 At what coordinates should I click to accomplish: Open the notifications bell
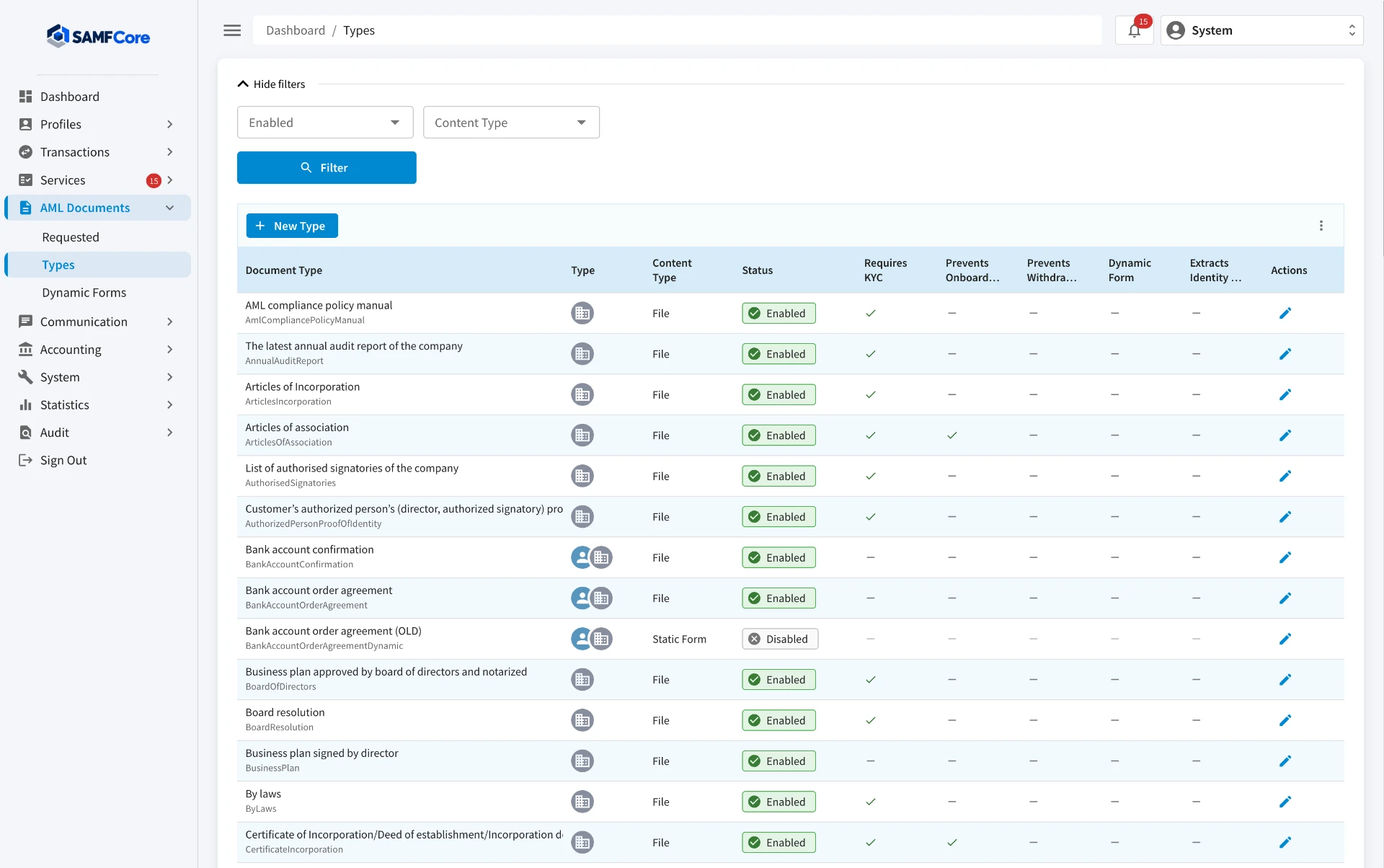click(x=1135, y=30)
